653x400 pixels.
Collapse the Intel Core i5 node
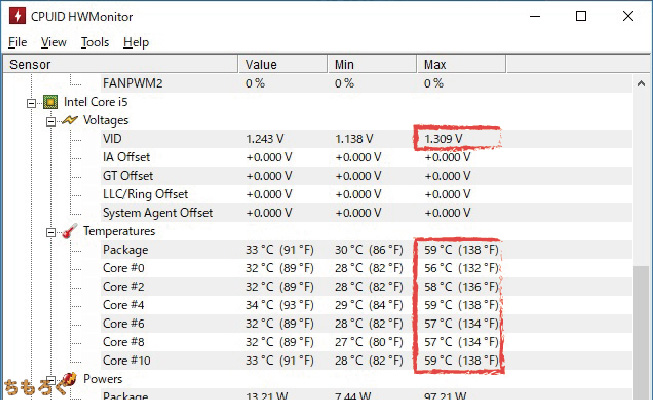coord(31,103)
